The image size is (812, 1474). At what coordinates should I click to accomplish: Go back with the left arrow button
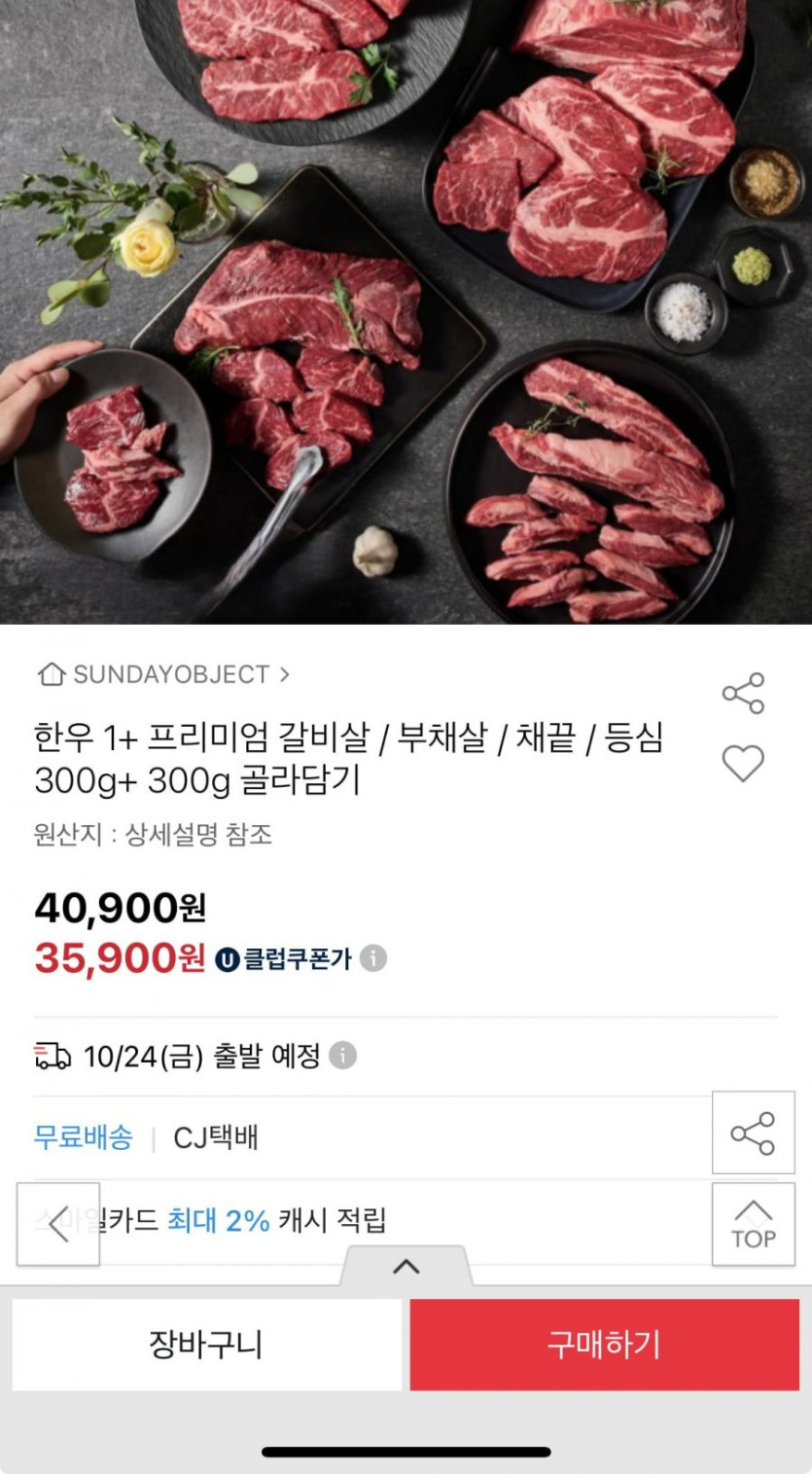(58, 1224)
